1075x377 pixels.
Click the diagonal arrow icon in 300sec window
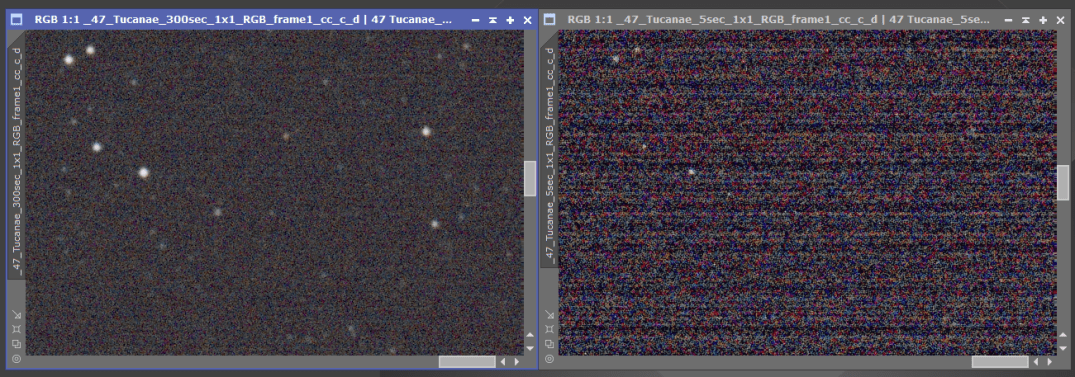pos(16,315)
